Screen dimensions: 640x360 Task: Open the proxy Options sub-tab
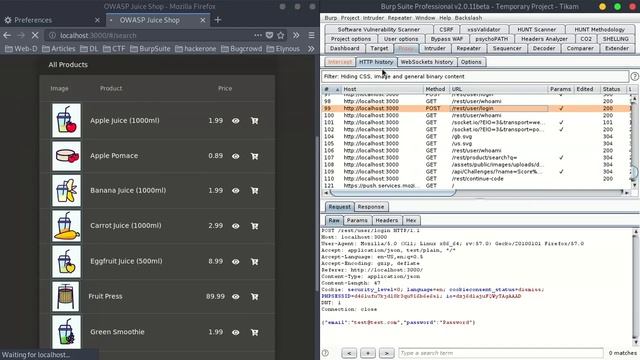click(x=471, y=62)
